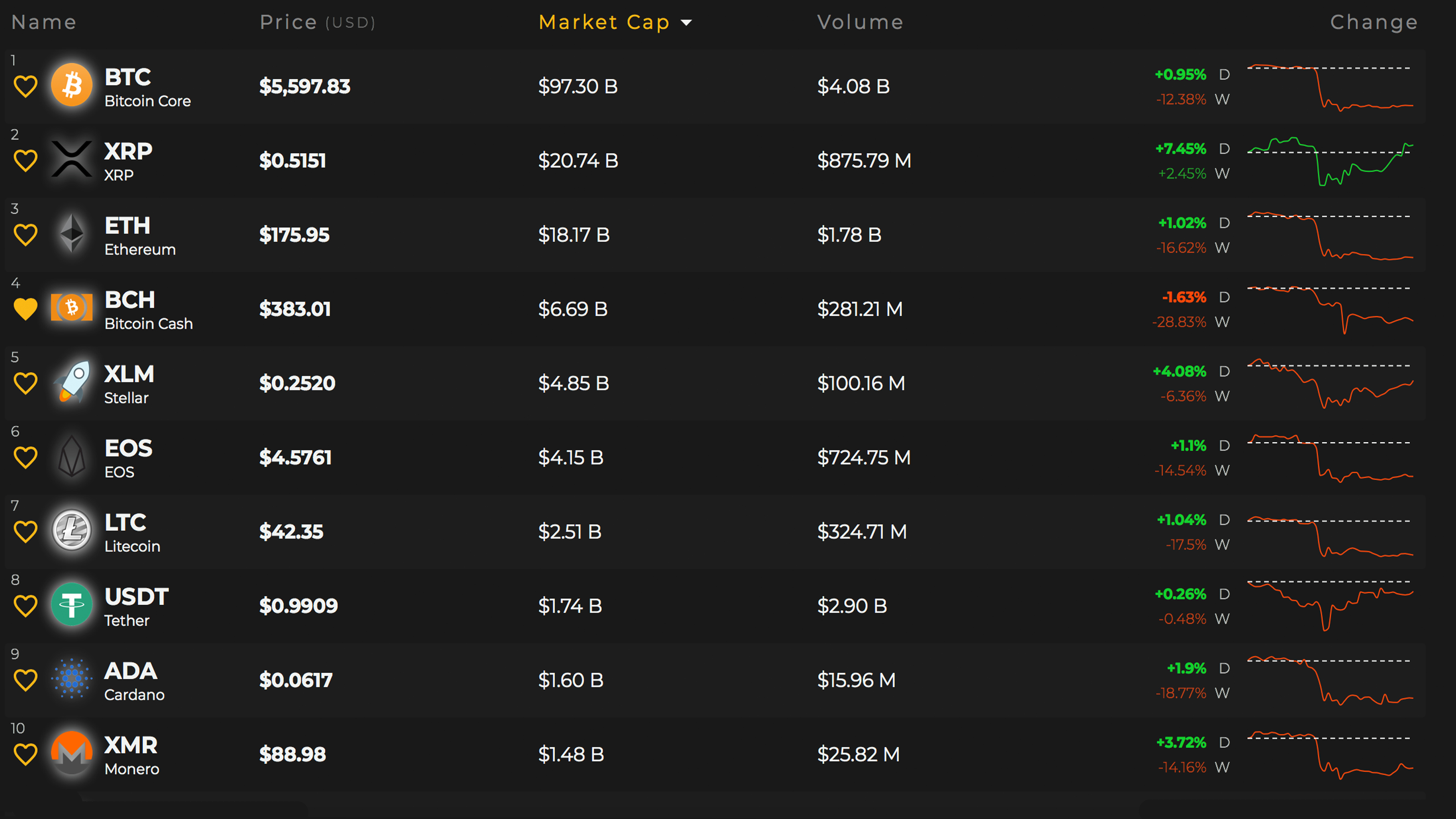Viewport: 1456px width, 819px height.
Task: Click Market Cap sort arrow
Action: (686, 23)
